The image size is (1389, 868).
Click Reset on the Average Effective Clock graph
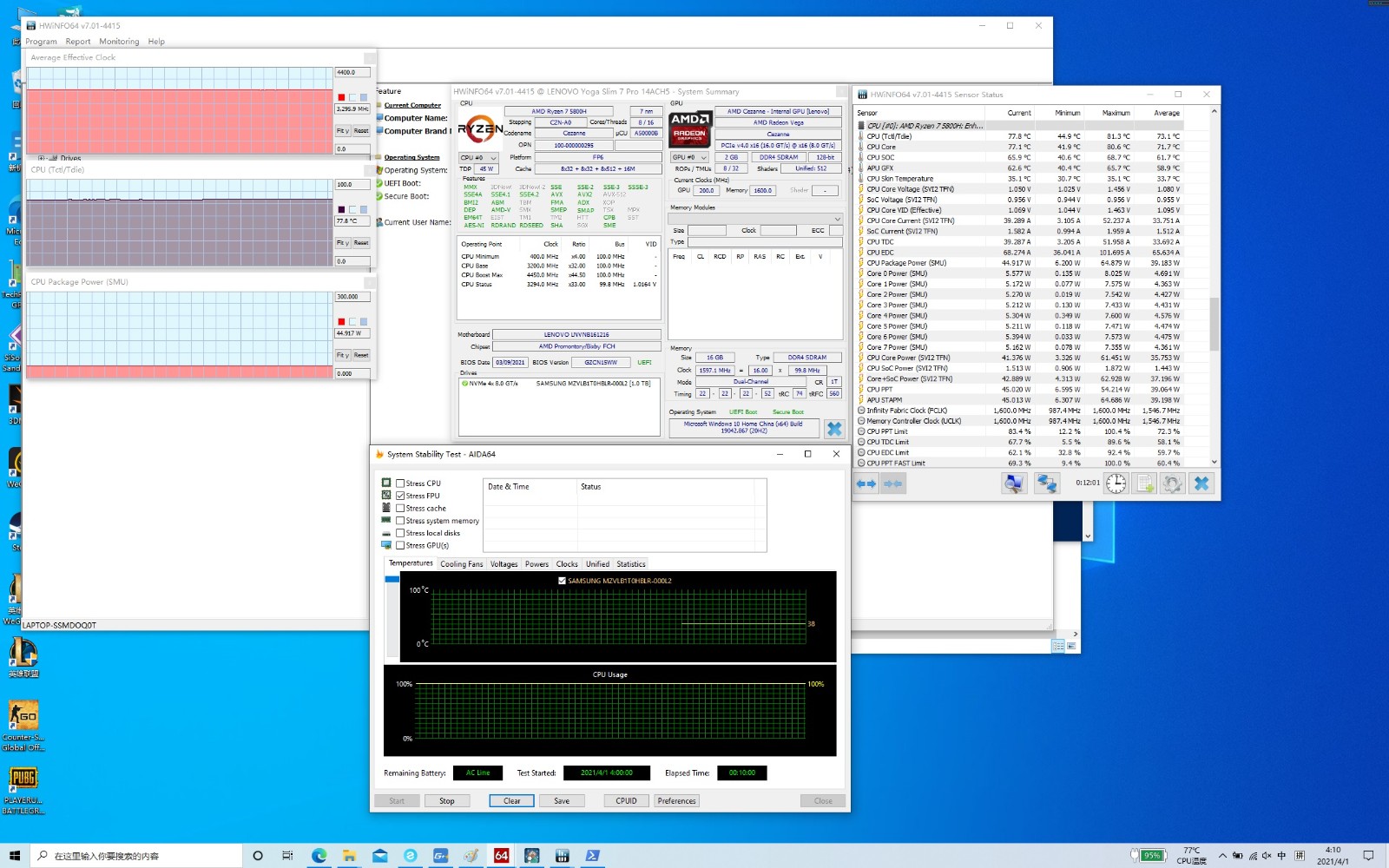coord(361,131)
